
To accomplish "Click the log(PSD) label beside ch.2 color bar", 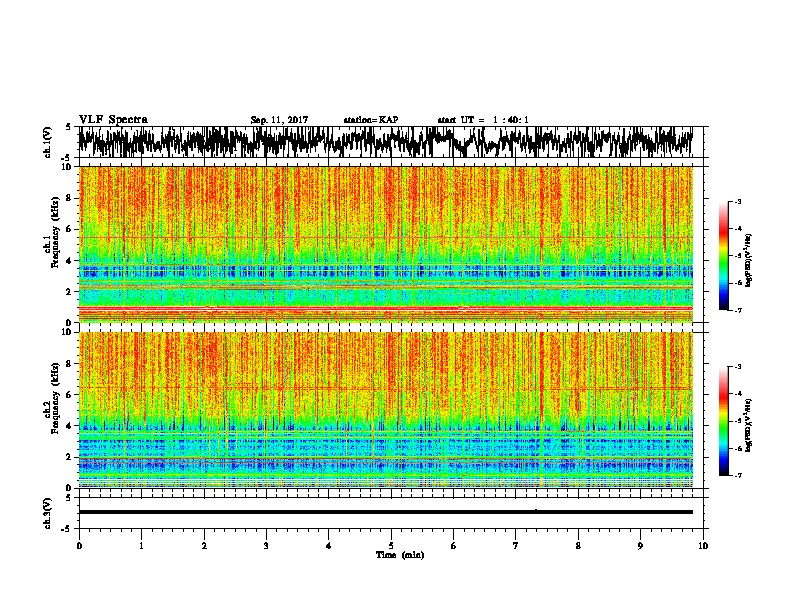I will coord(748,425).
